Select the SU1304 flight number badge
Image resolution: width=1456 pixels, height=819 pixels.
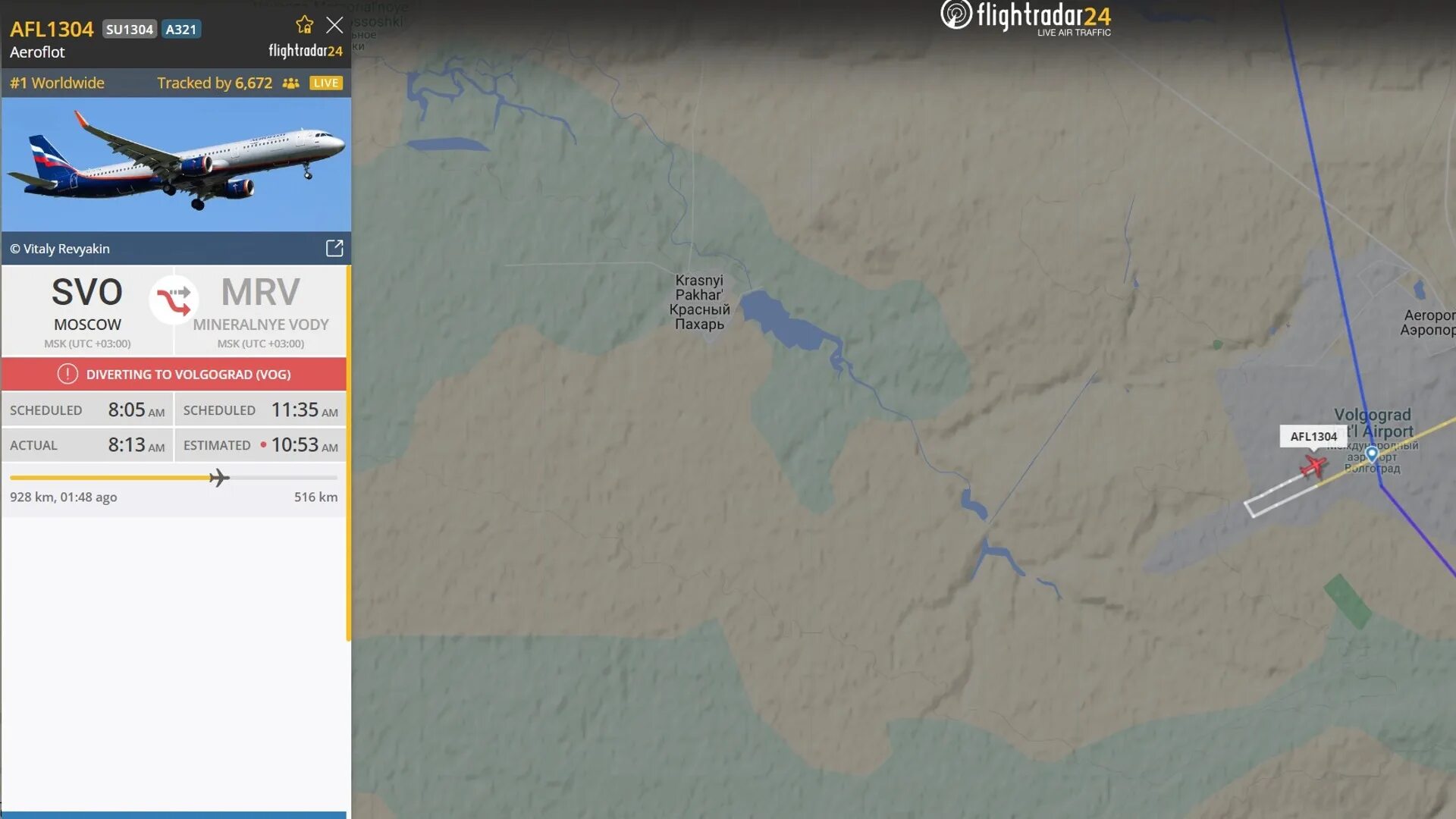[130, 30]
